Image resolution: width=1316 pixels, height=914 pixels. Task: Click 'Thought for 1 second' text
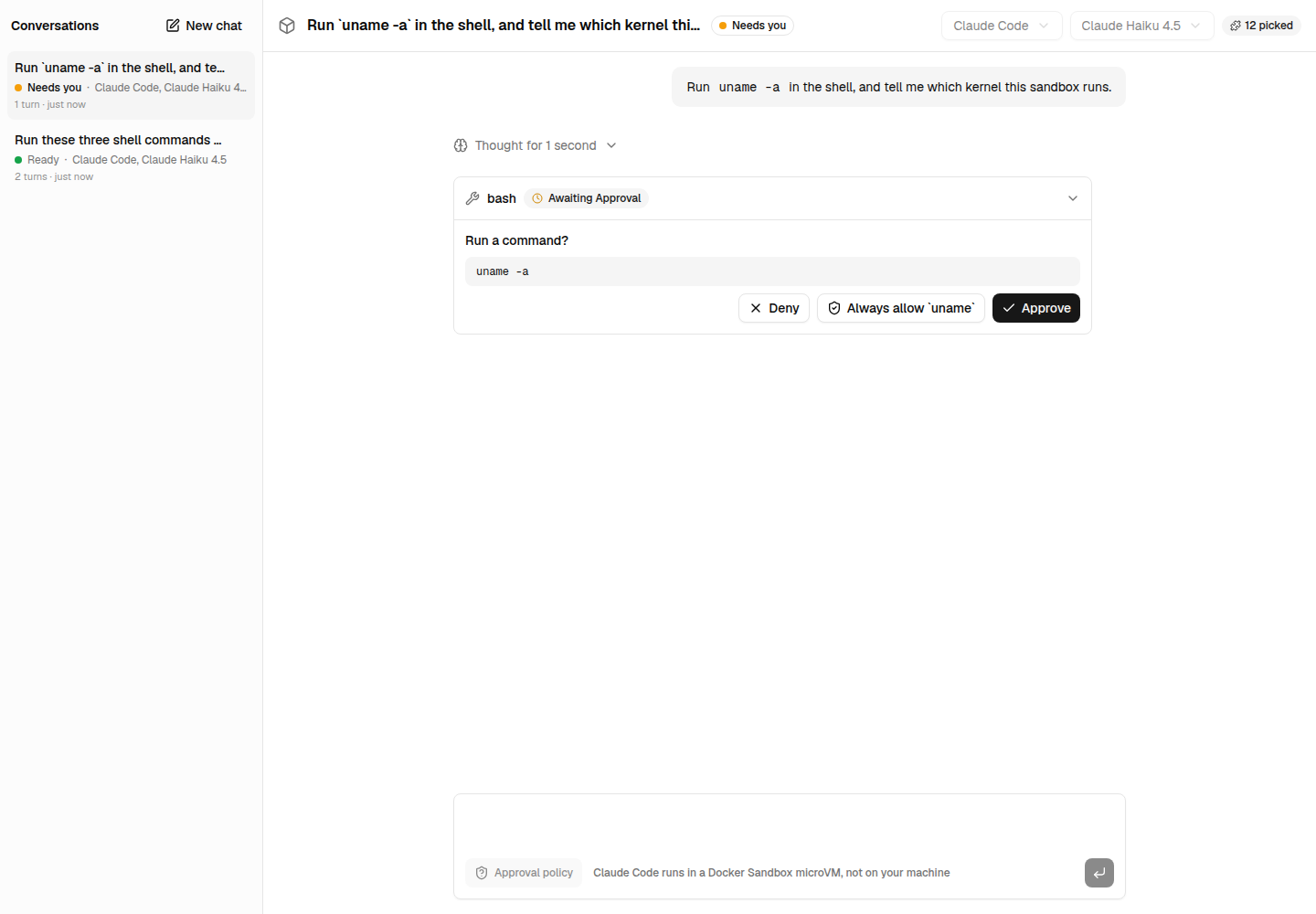(x=536, y=145)
